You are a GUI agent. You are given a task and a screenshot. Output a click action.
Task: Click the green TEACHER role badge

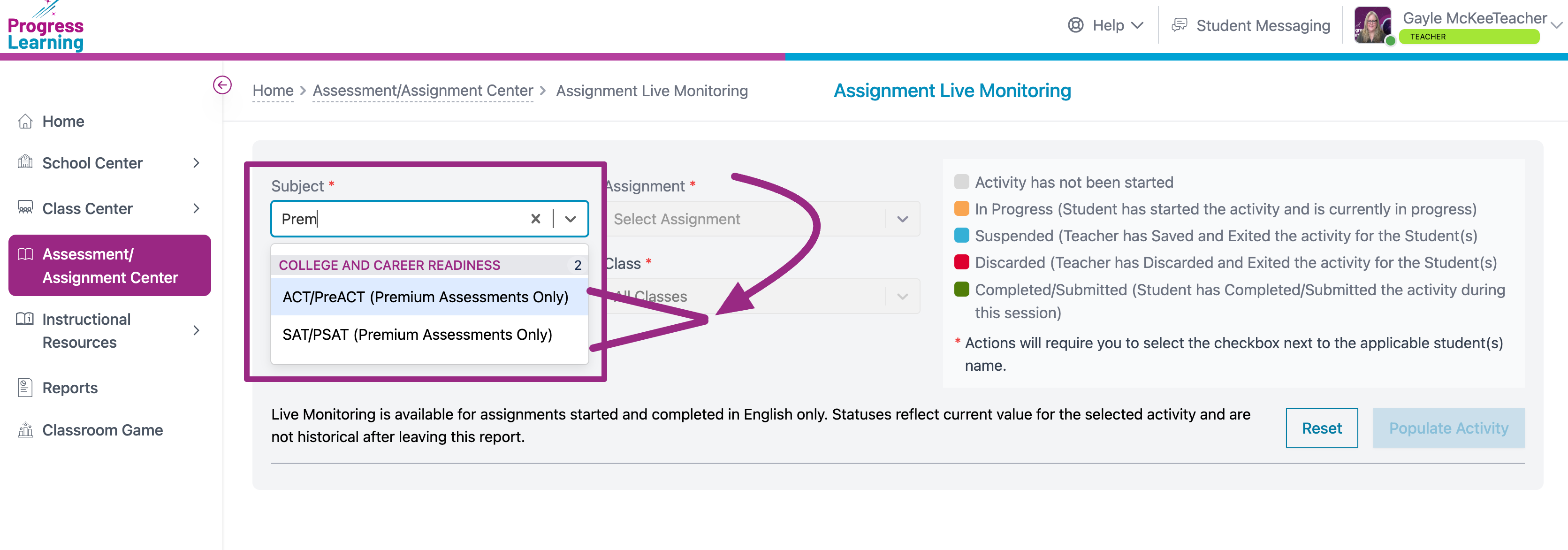(1469, 37)
